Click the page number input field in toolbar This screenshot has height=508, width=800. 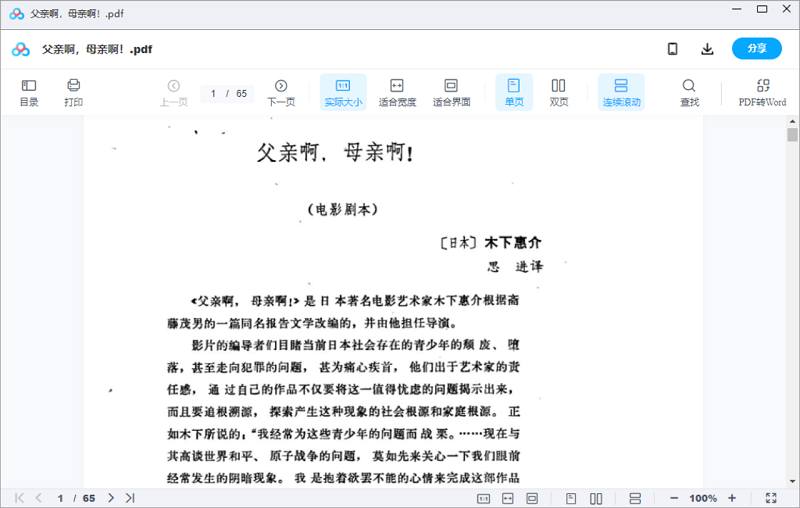[214, 93]
